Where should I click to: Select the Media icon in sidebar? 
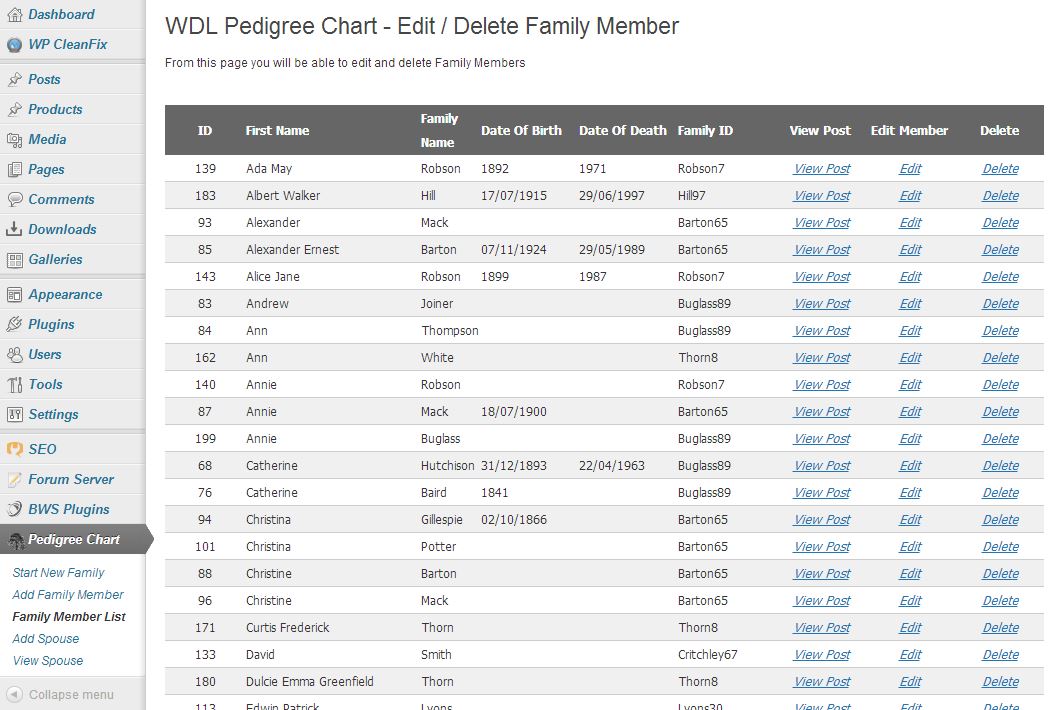(14, 140)
